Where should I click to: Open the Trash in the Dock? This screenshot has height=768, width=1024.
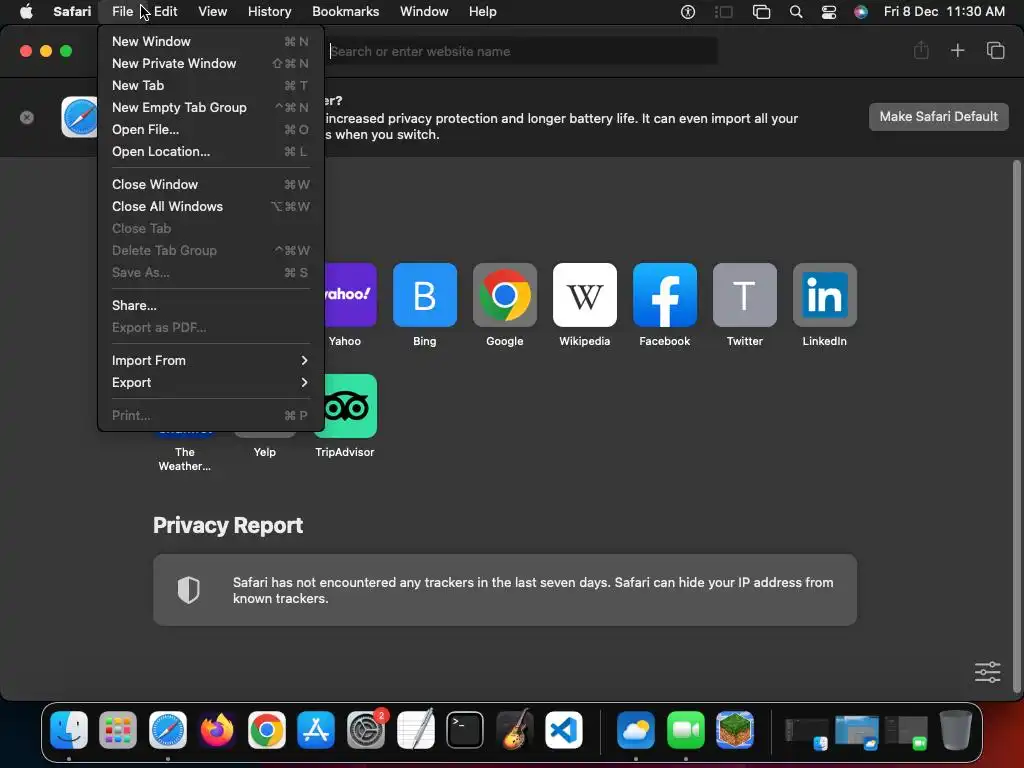[955, 729]
